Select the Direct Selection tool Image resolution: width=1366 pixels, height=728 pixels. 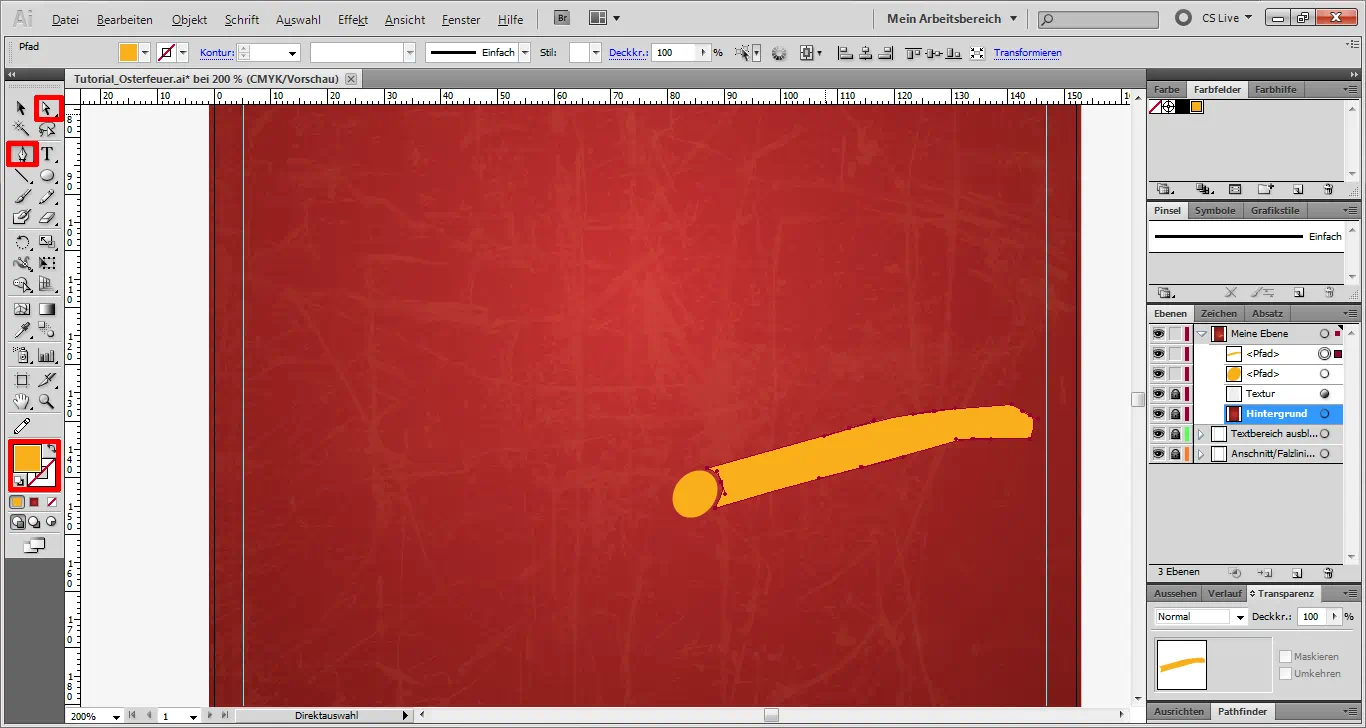pos(48,108)
